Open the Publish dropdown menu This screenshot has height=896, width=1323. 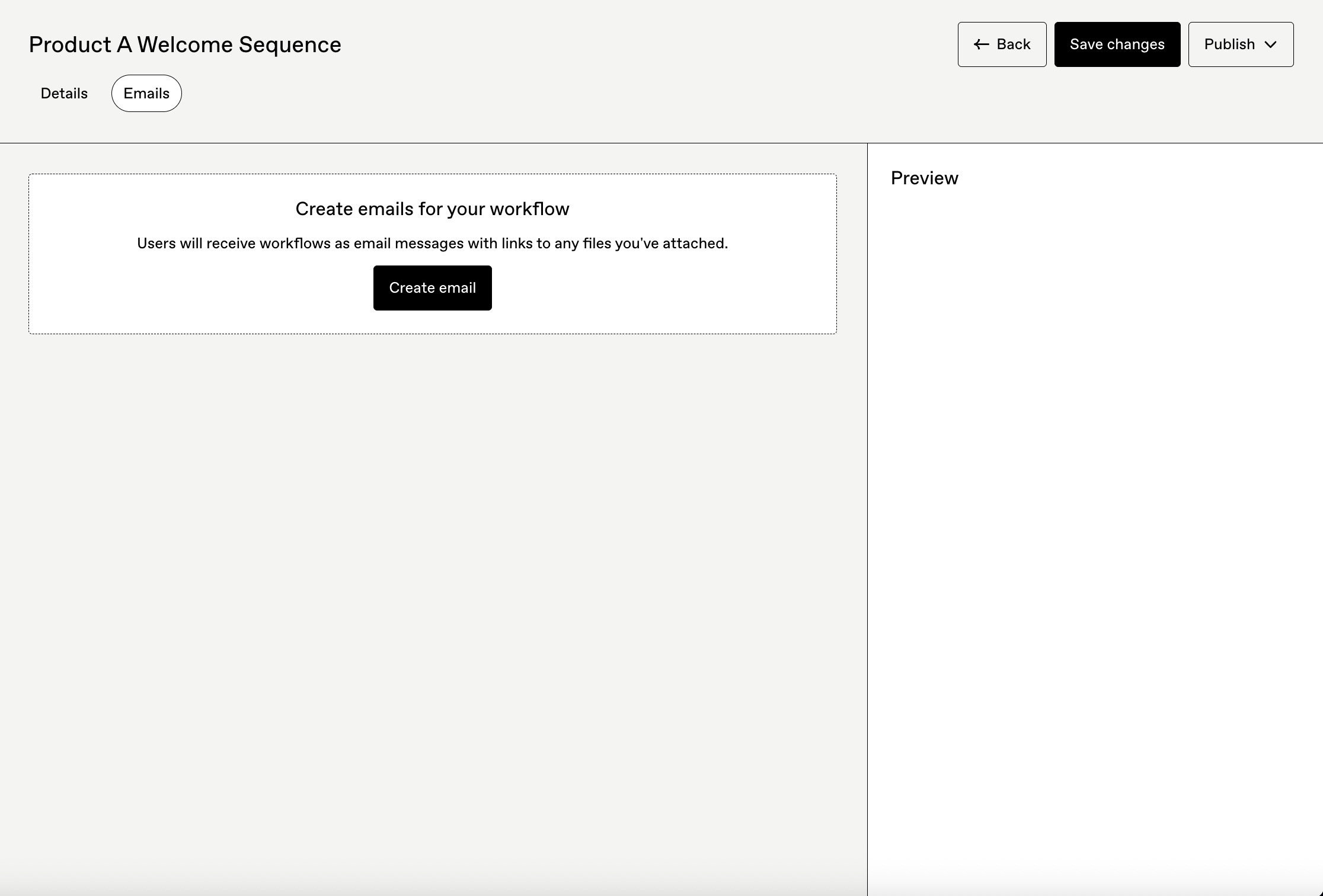[x=1240, y=44]
